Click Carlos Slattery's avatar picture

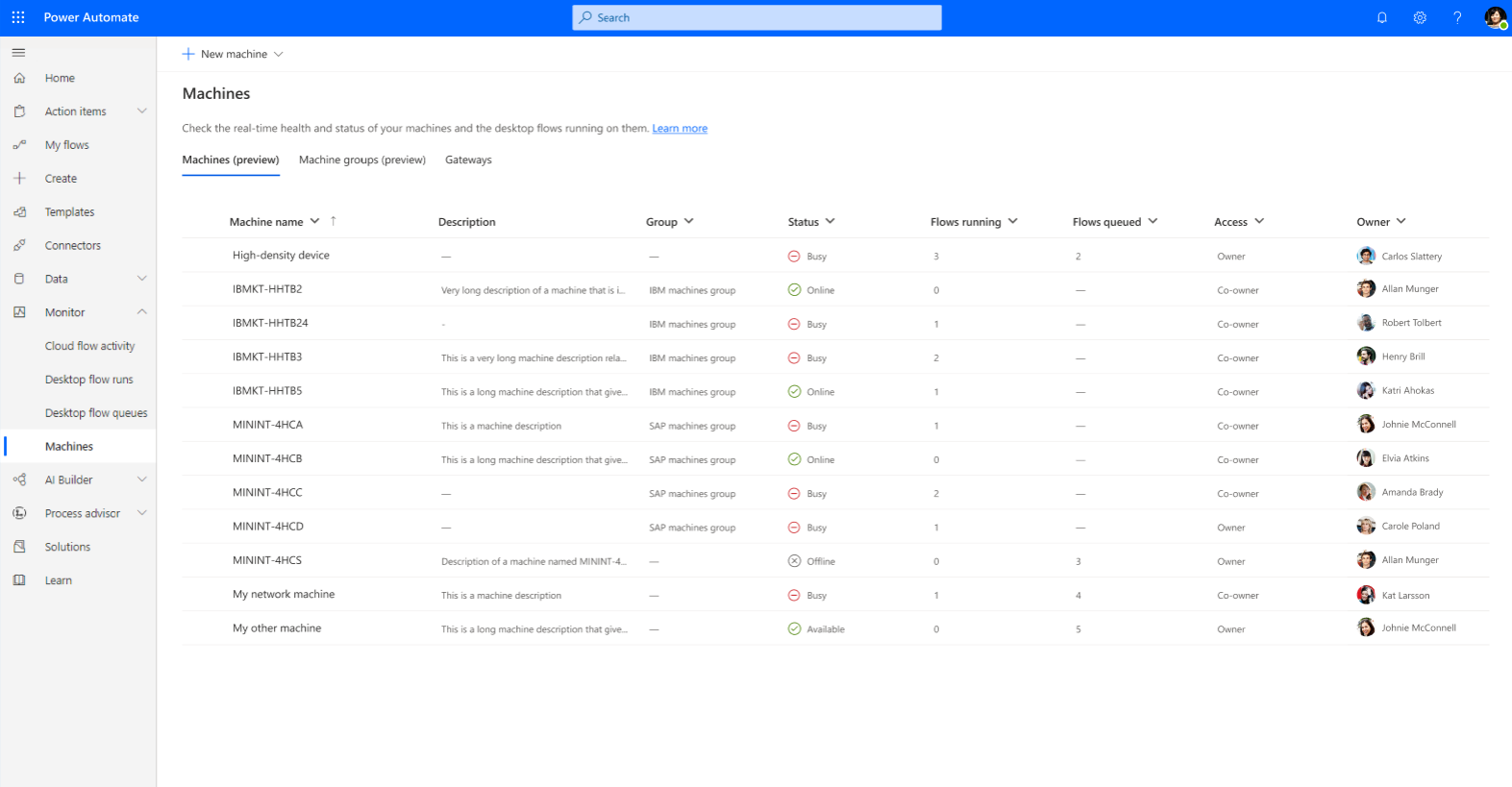[x=1366, y=256]
